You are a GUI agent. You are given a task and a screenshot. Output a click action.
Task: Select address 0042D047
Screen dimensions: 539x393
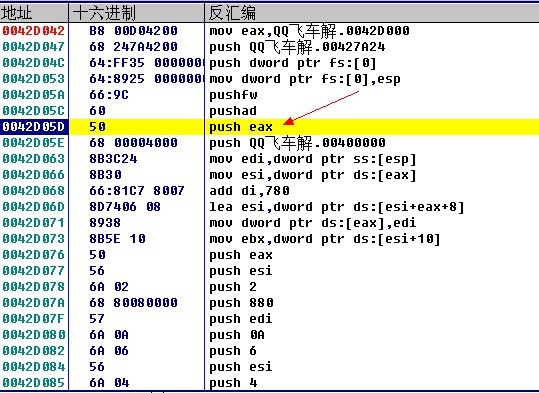pyautogui.click(x=33, y=47)
